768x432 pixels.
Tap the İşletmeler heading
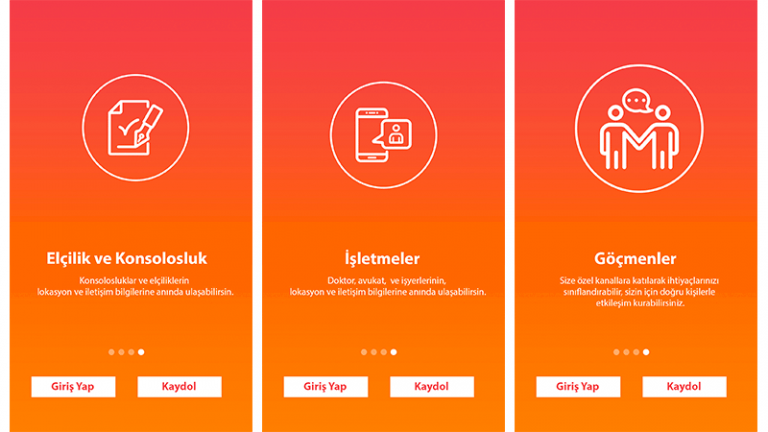pyautogui.click(x=382, y=258)
